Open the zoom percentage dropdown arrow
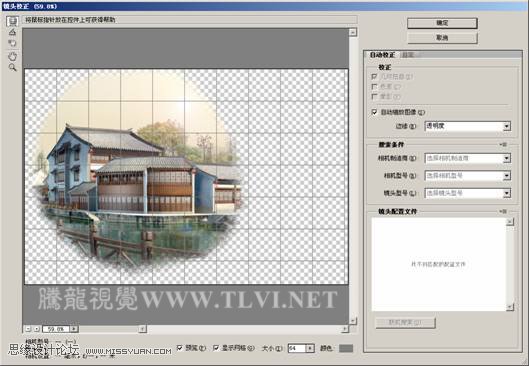 [74, 329]
